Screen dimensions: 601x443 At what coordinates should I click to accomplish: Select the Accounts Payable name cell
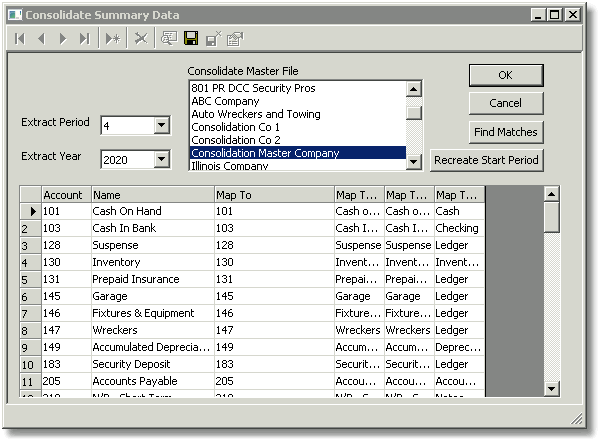(x=153, y=381)
